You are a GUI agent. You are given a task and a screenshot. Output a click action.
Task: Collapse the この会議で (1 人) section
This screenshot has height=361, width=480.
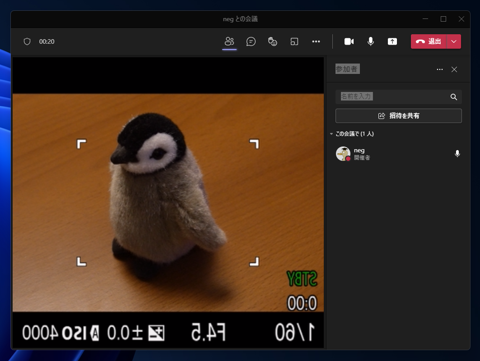[352, 134]
